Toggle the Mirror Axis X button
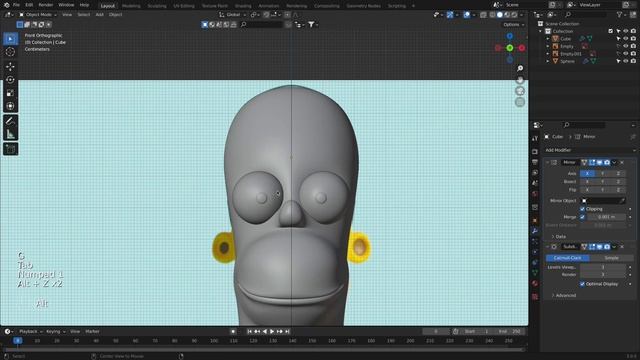Screen dimensions: 640x360 tap(587, 173)
